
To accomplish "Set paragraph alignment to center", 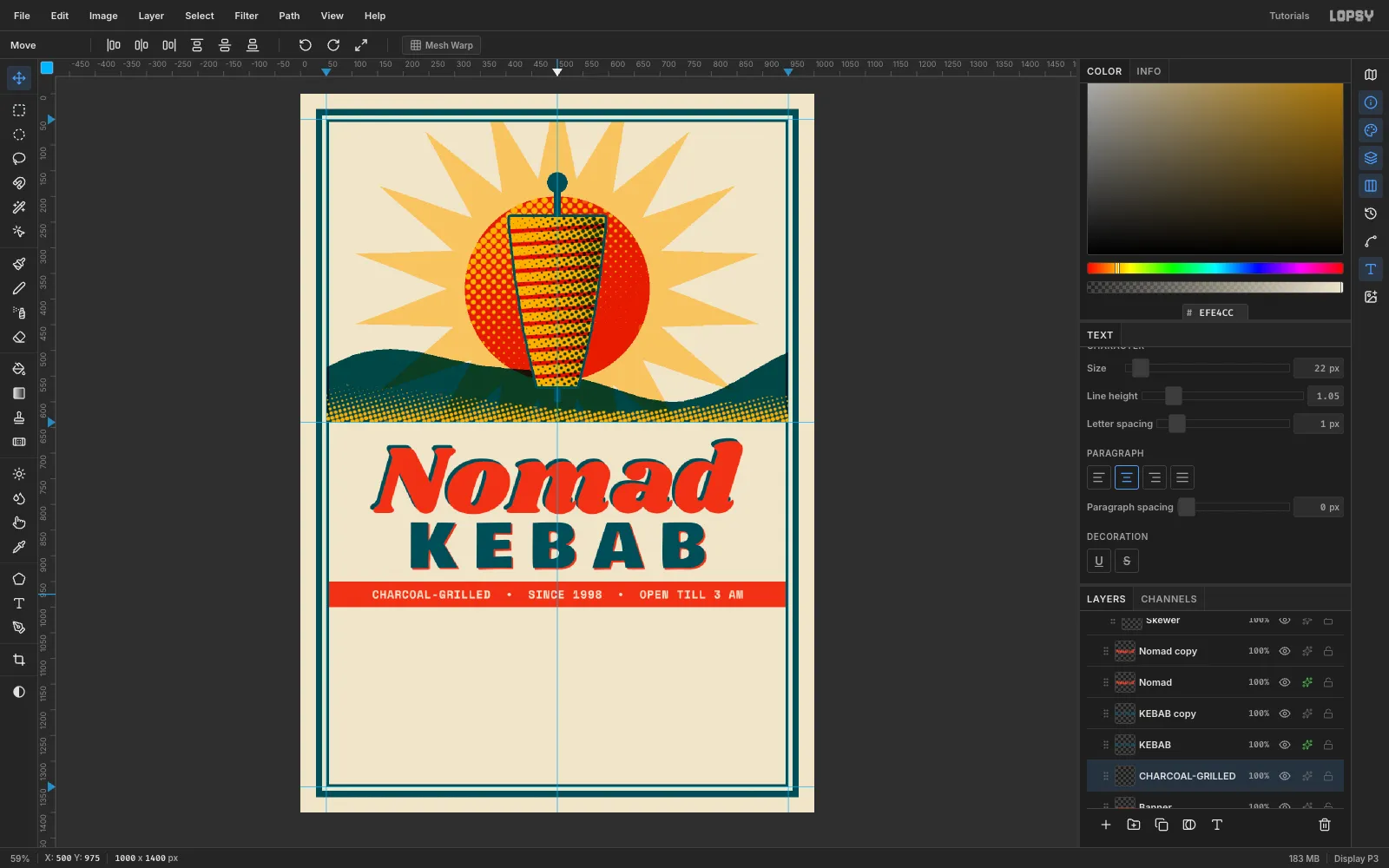I will [x=1127, y=477].
